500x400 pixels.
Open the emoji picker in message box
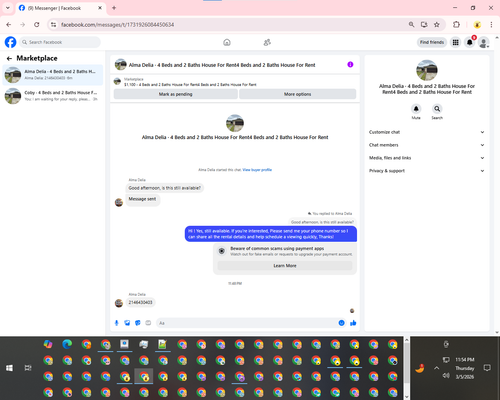pos(341,323)
